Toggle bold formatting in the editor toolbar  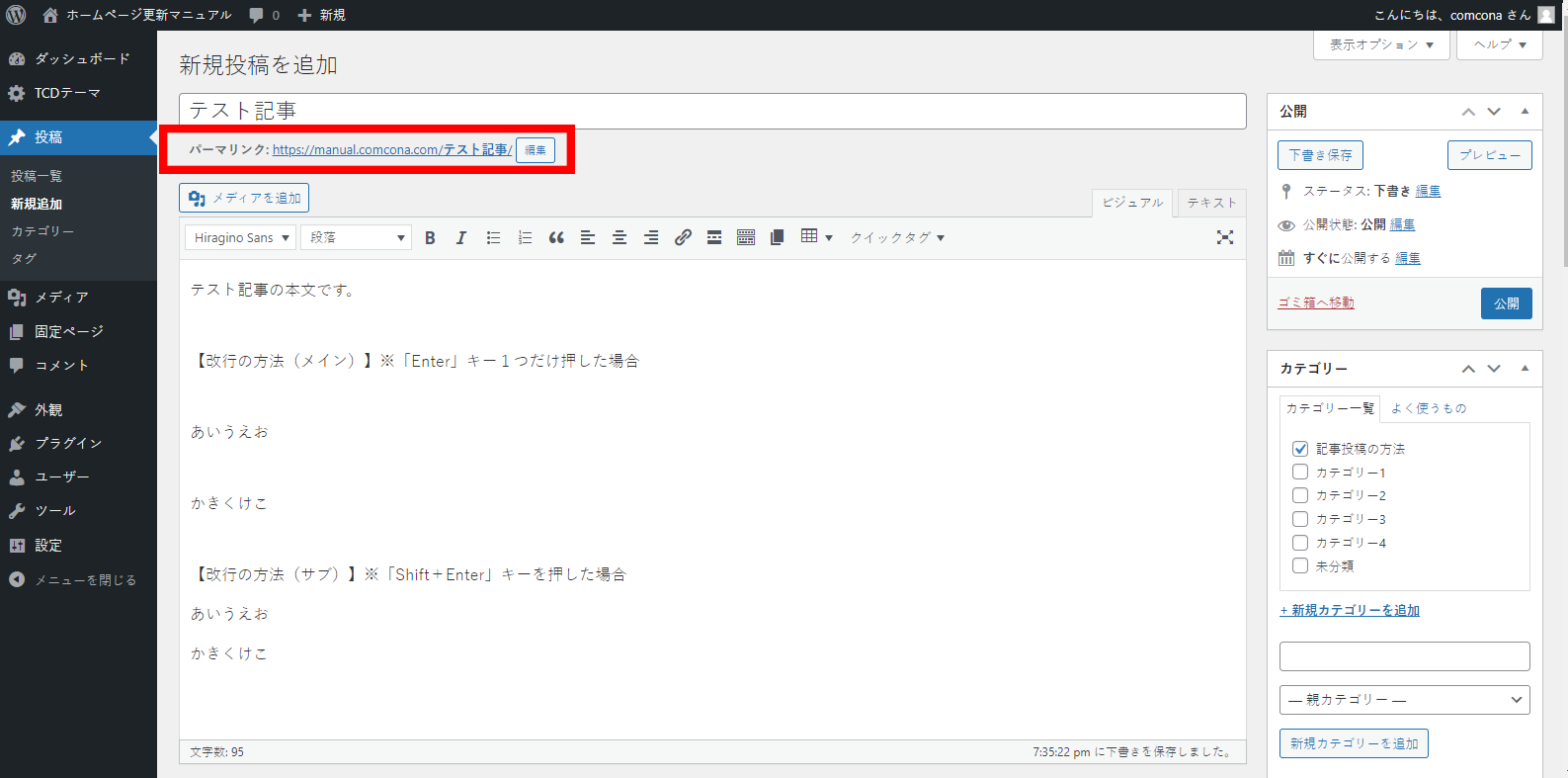(x=430, y=238)
